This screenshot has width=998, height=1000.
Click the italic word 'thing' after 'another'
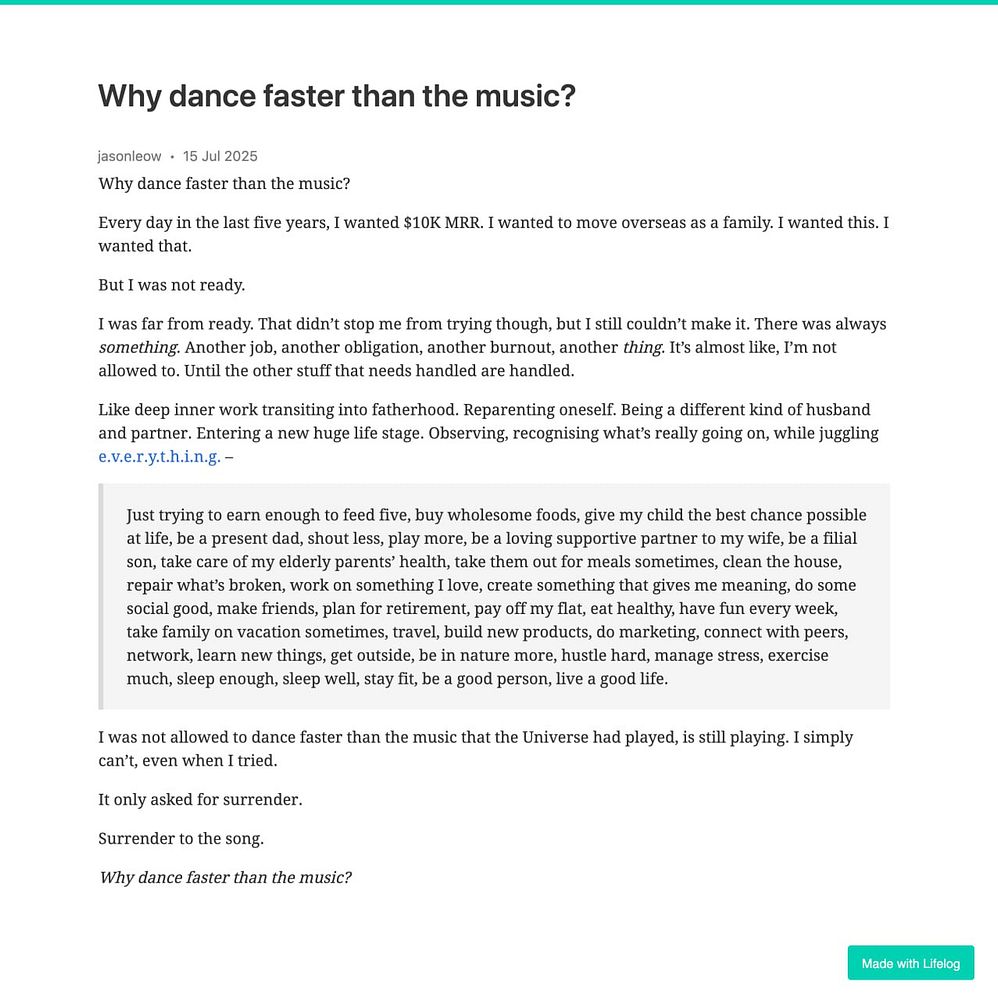641,348
